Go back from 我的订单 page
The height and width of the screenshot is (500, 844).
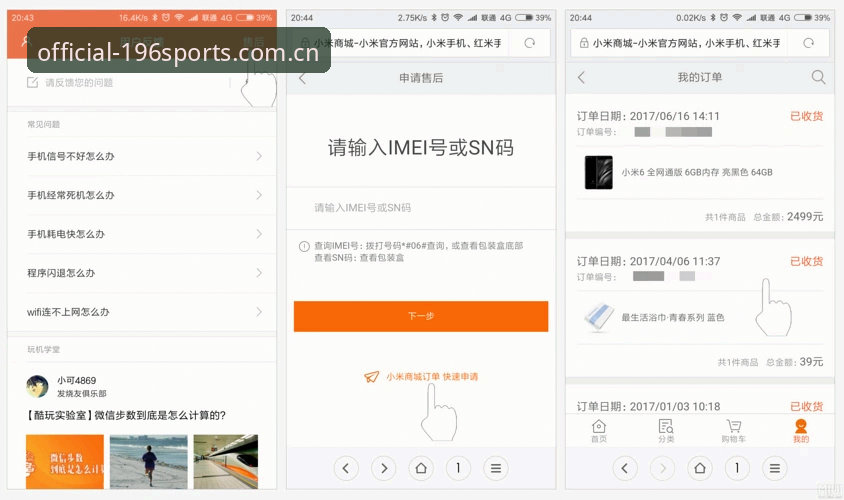click(581, 78)
